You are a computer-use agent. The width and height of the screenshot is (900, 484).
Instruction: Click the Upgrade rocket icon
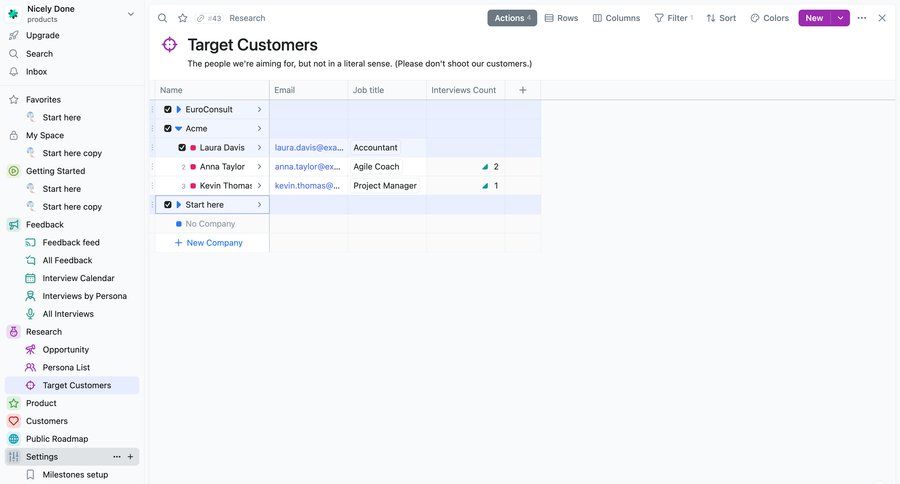pos(14,36)
